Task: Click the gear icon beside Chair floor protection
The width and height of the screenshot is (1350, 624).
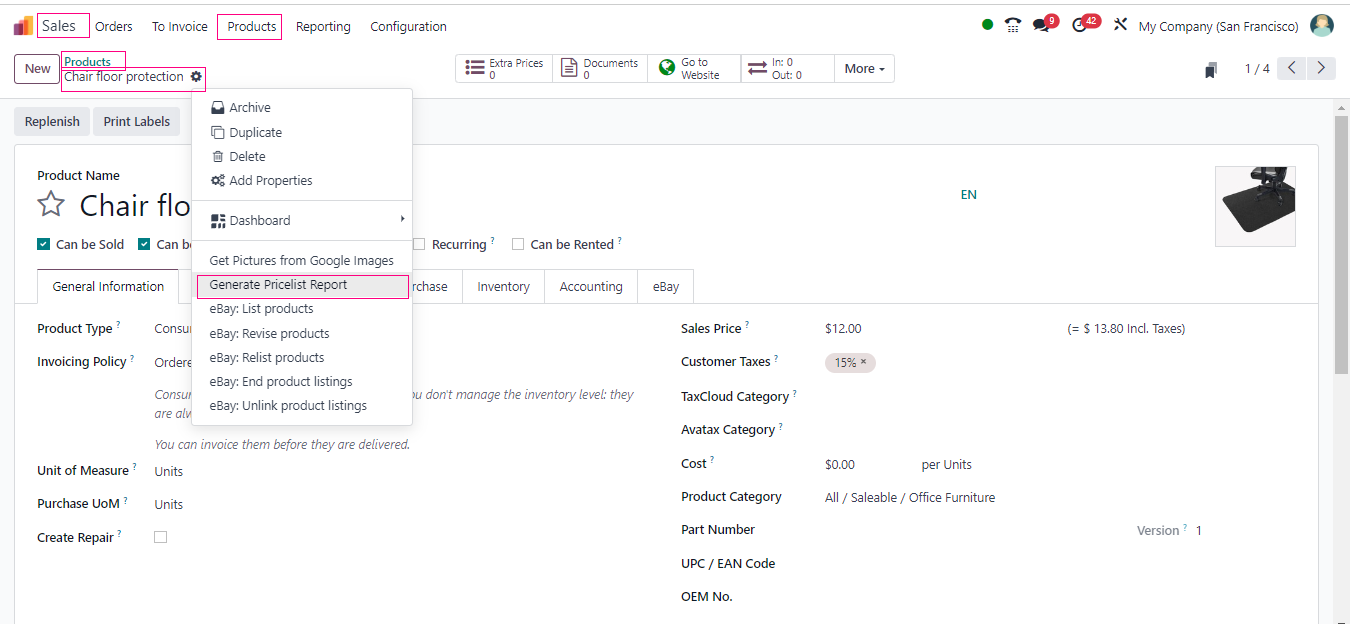Action: tap(196, 77)
